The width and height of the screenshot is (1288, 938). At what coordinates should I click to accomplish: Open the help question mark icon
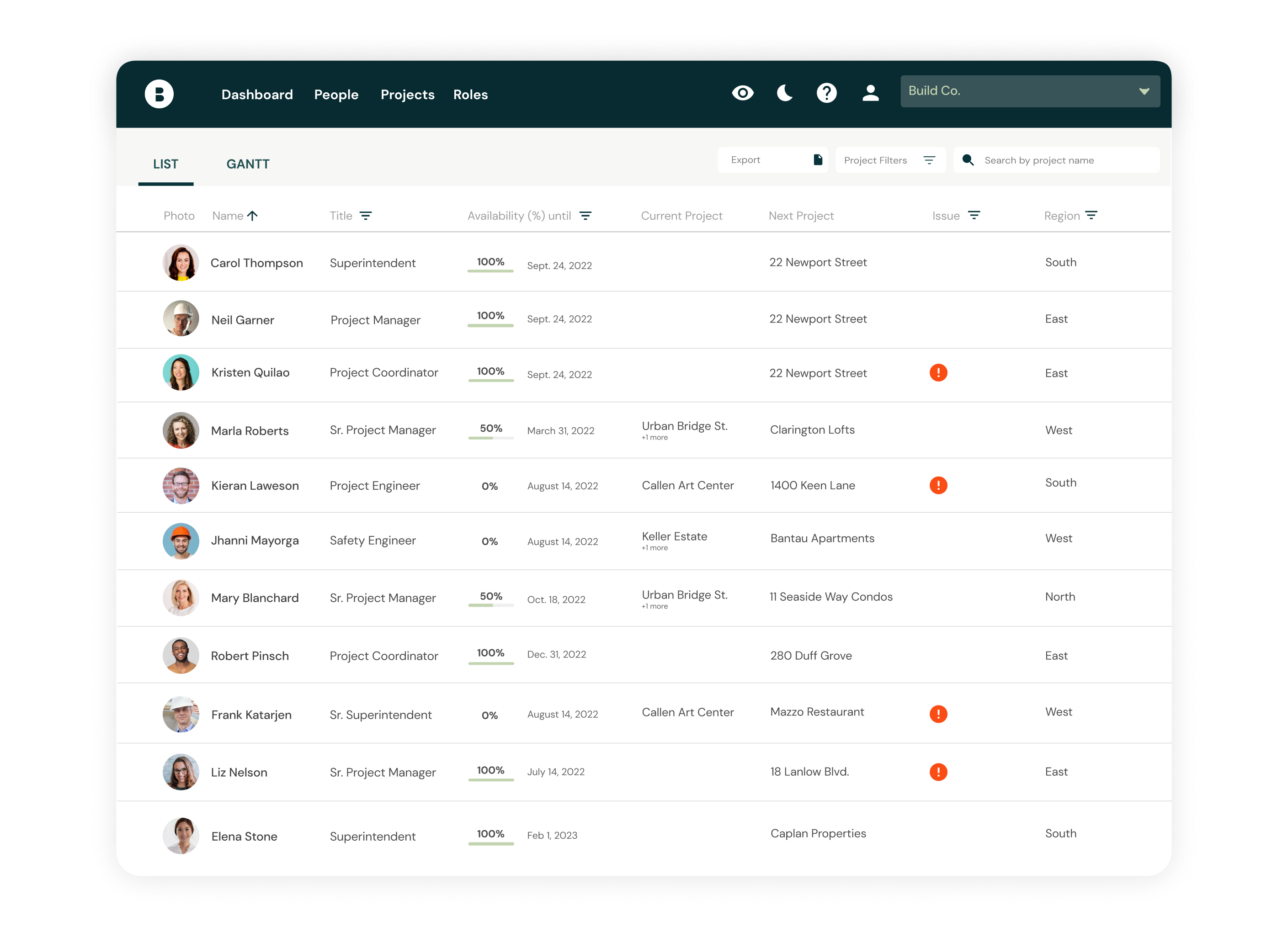tap(826, 93)
